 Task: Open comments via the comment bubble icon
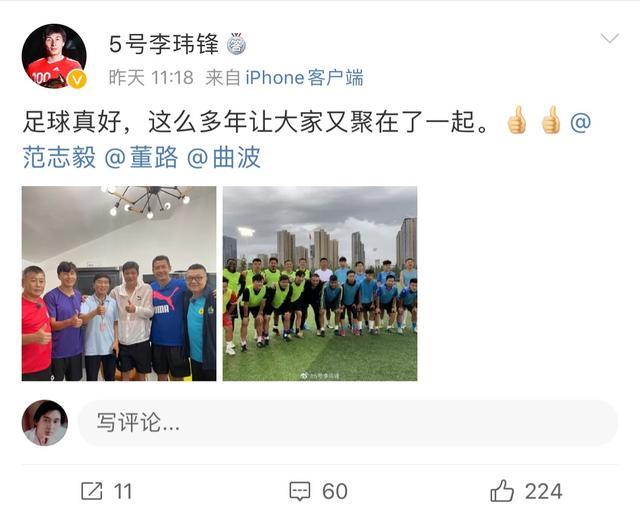click(x=300, y=491)
